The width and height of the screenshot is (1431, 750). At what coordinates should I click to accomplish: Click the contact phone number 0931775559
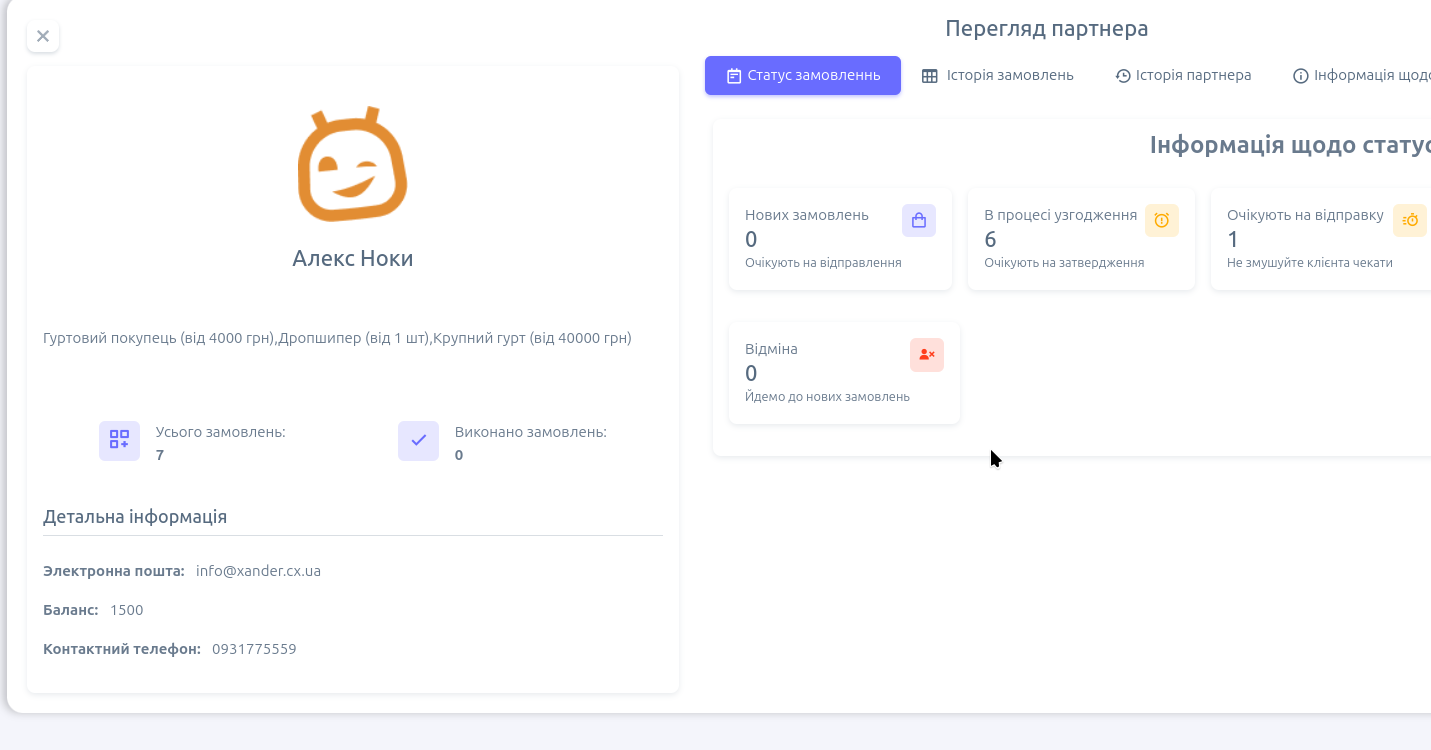254,649
